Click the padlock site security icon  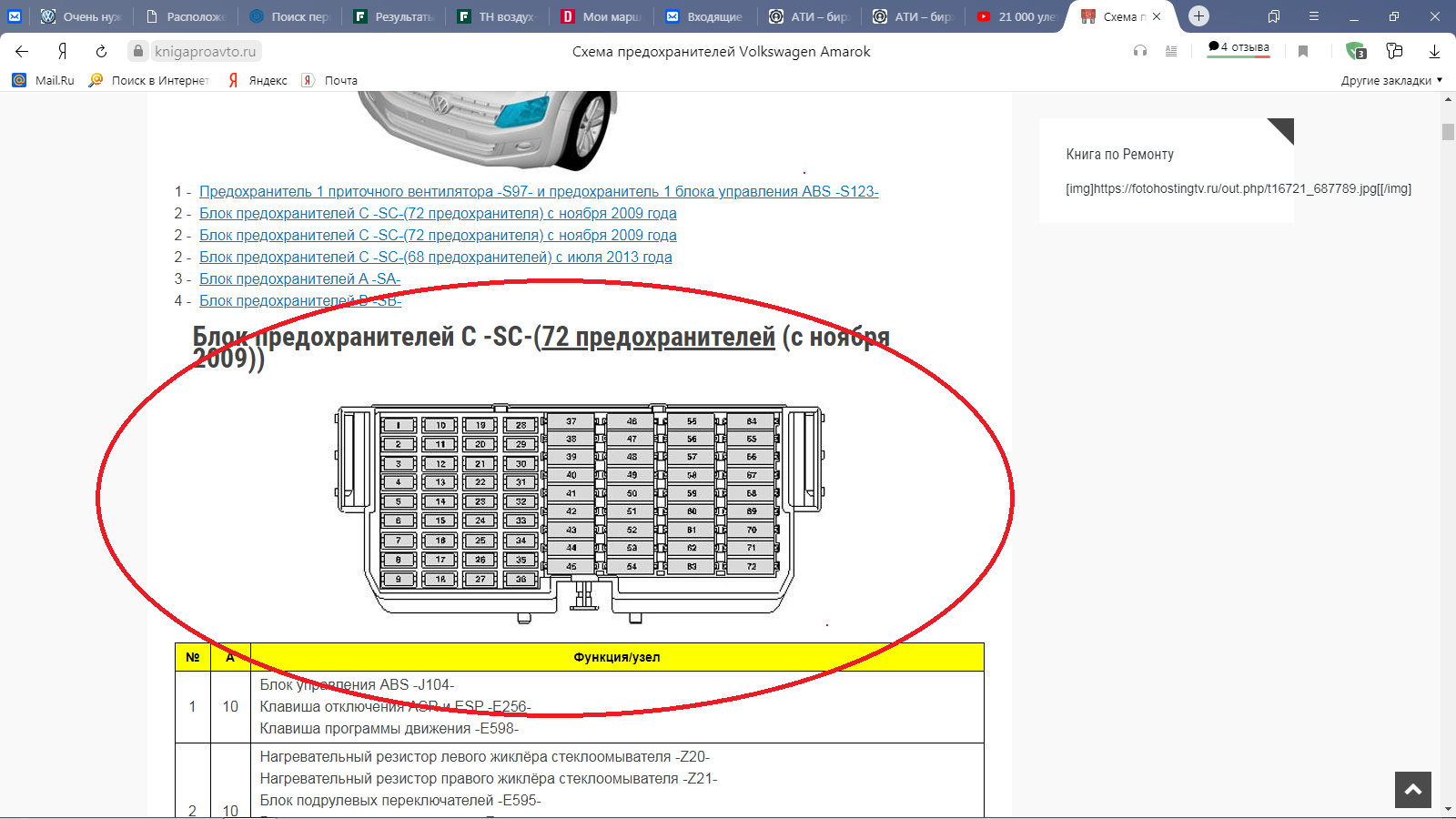pyautogui.click(x=138, y=51)
